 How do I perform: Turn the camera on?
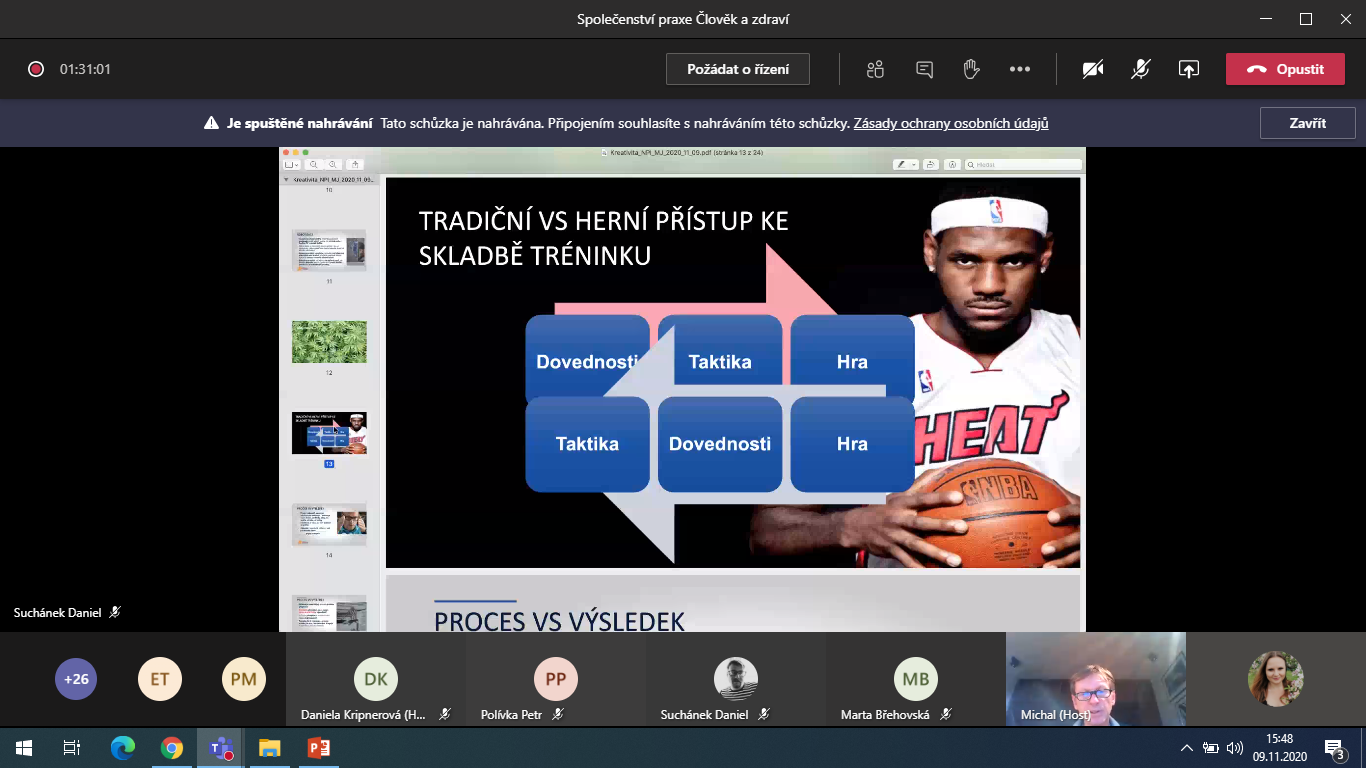tap(1093, 69)
